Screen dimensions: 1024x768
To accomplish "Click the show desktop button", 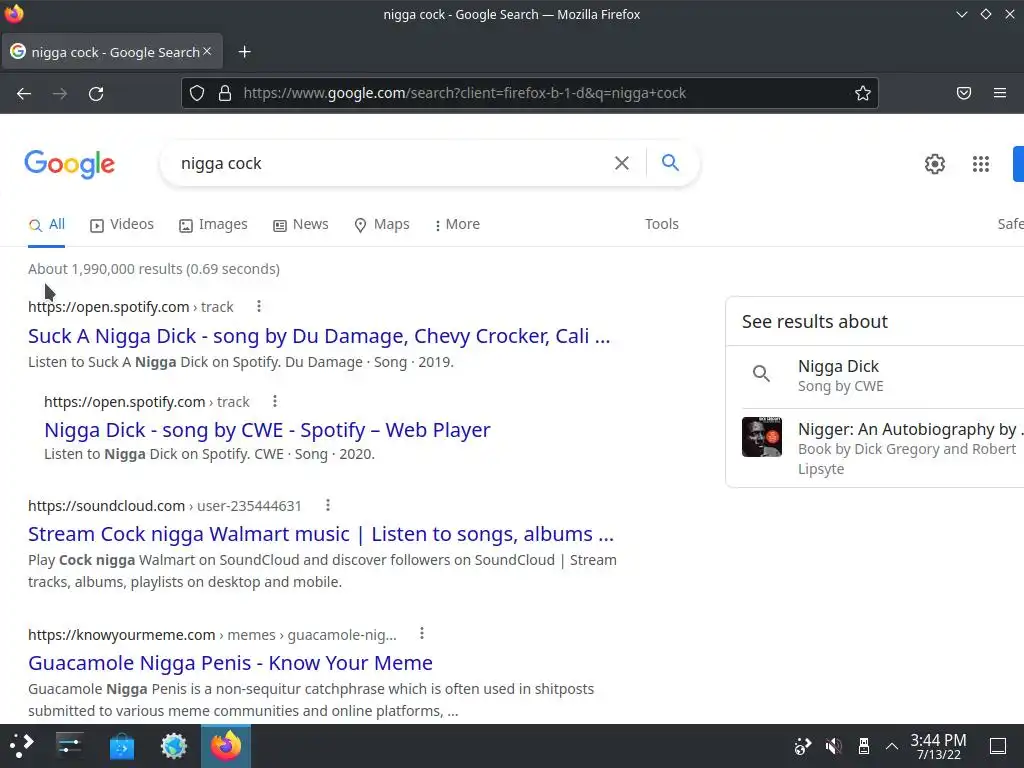I will 998,746.
